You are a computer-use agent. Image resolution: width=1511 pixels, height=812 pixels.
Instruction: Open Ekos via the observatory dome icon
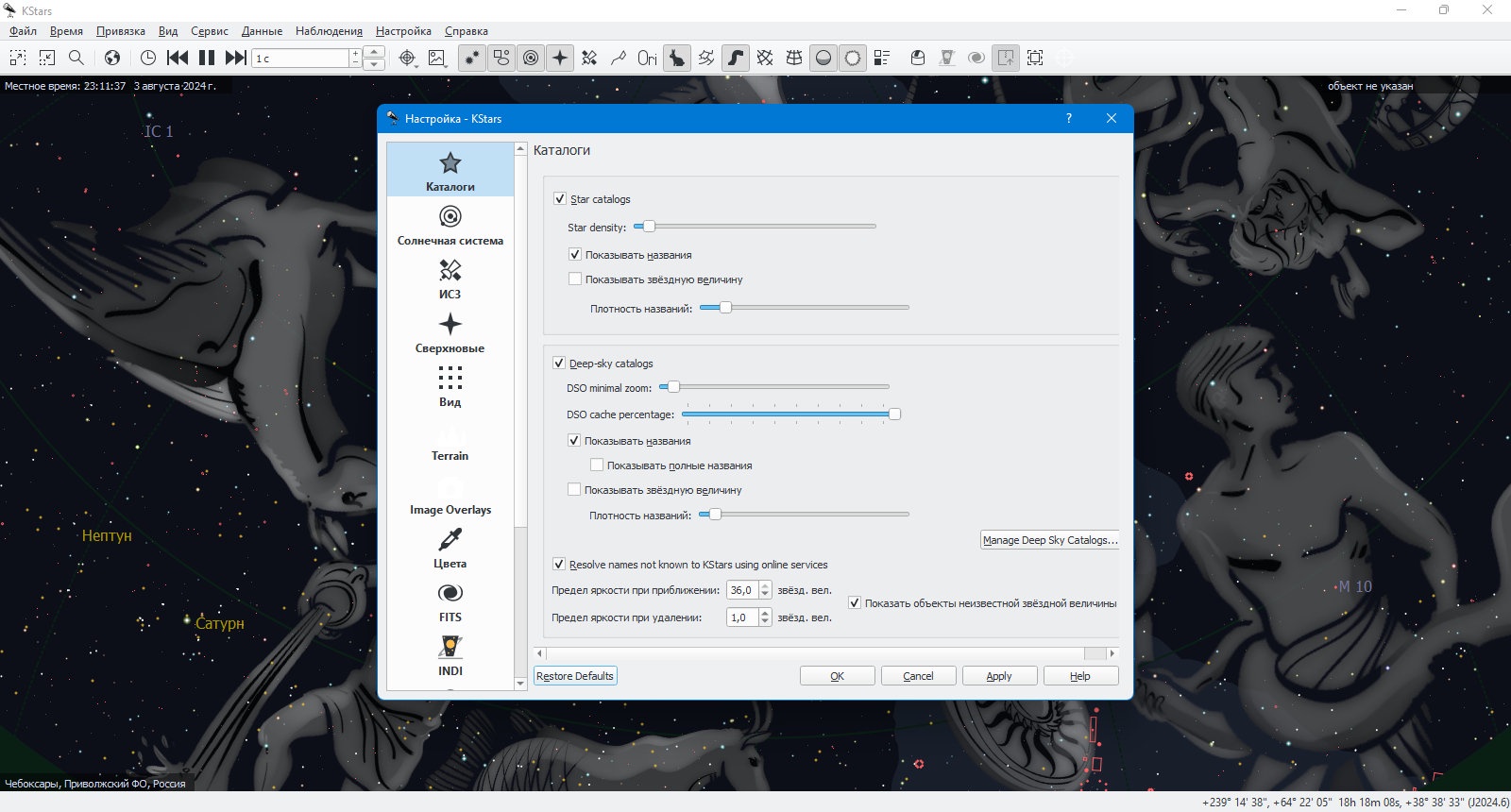coord(918,58)
